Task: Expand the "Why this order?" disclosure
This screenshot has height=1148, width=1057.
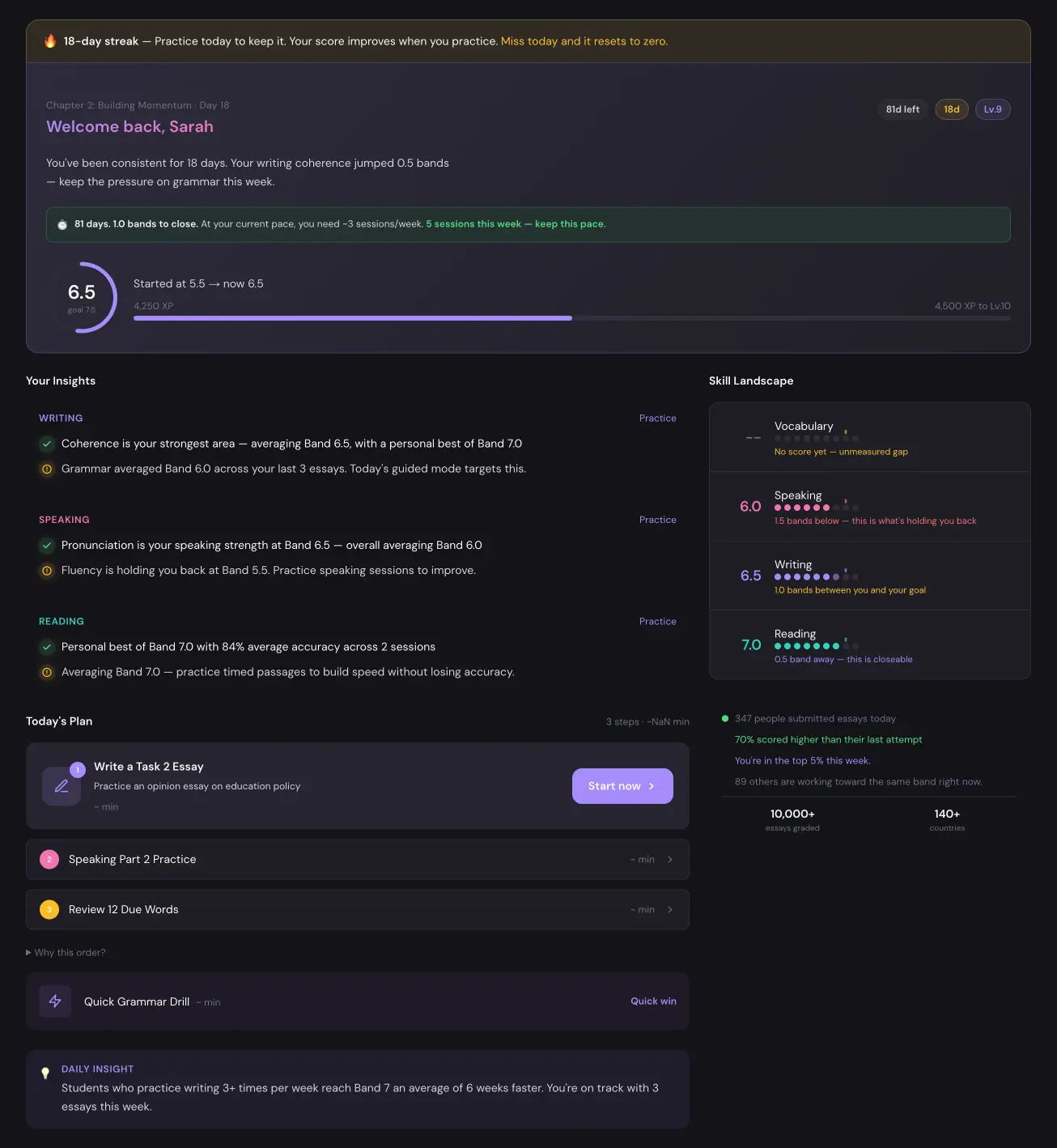Action: [66, 953]
